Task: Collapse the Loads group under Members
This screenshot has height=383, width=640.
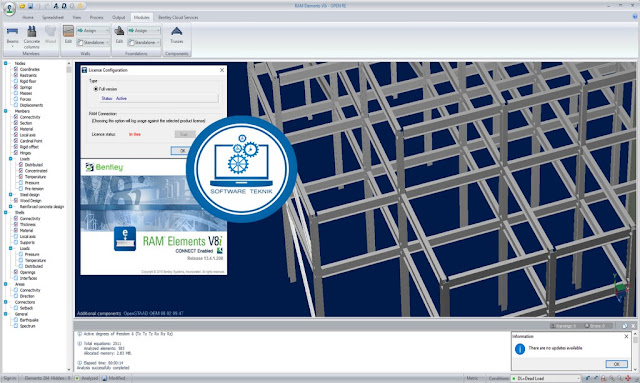Action: pyautogui.click(x=11, y=159)
